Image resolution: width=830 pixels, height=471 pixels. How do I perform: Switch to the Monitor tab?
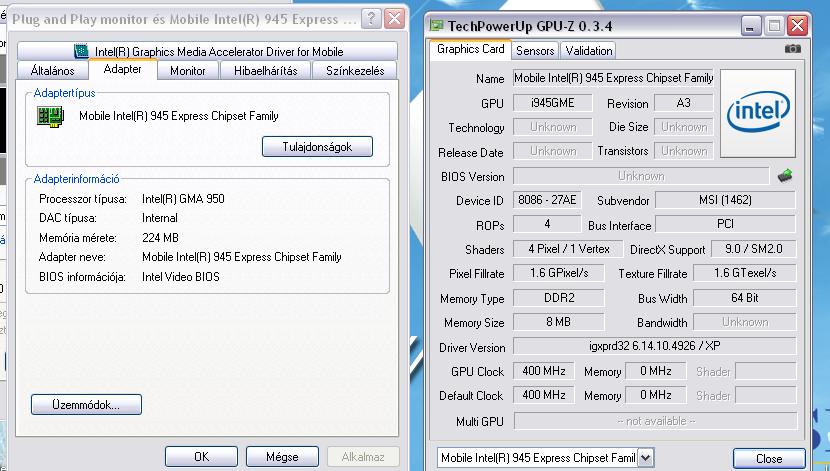click(x=187, y=71)
